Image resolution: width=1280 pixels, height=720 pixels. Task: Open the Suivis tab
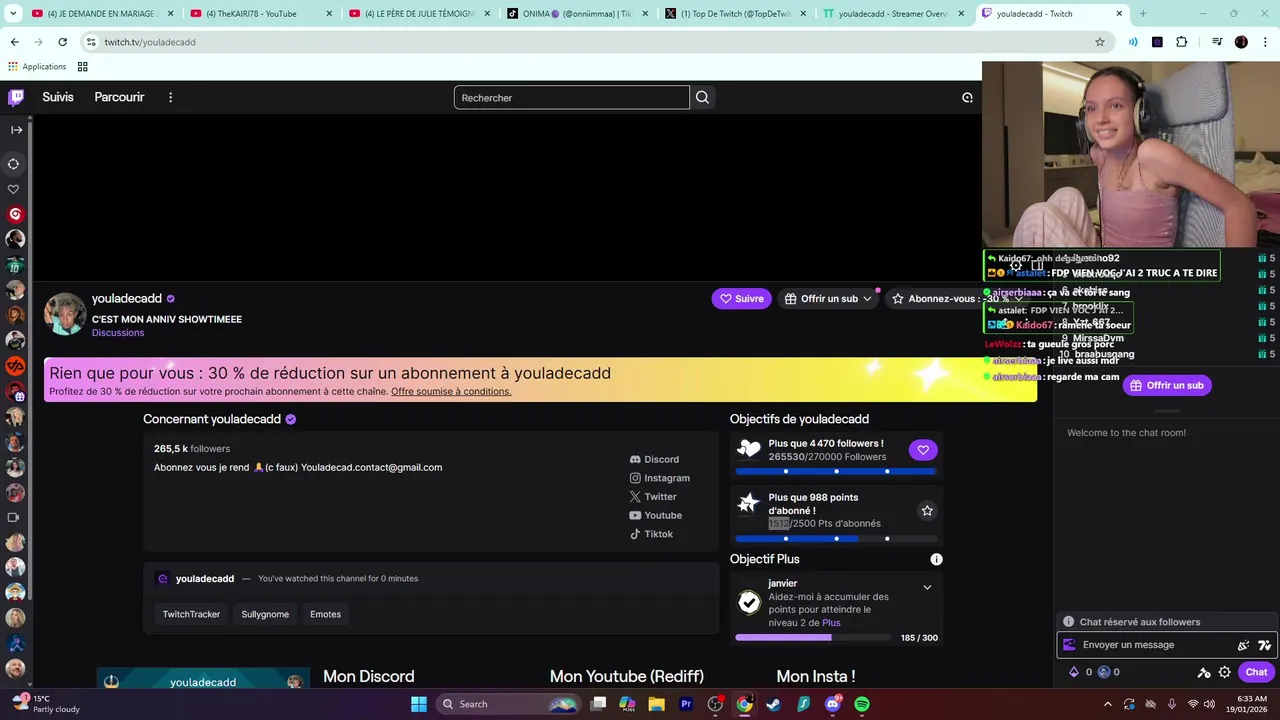pos(58,97)
